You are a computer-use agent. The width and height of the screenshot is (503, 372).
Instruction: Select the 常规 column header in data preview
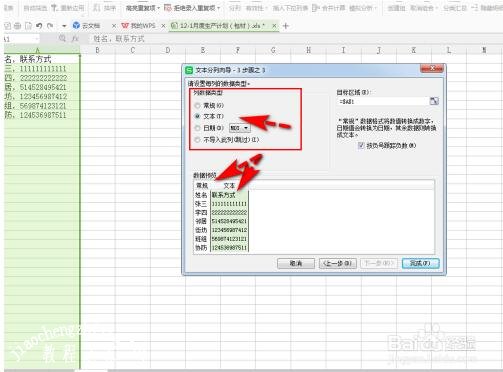202,186
